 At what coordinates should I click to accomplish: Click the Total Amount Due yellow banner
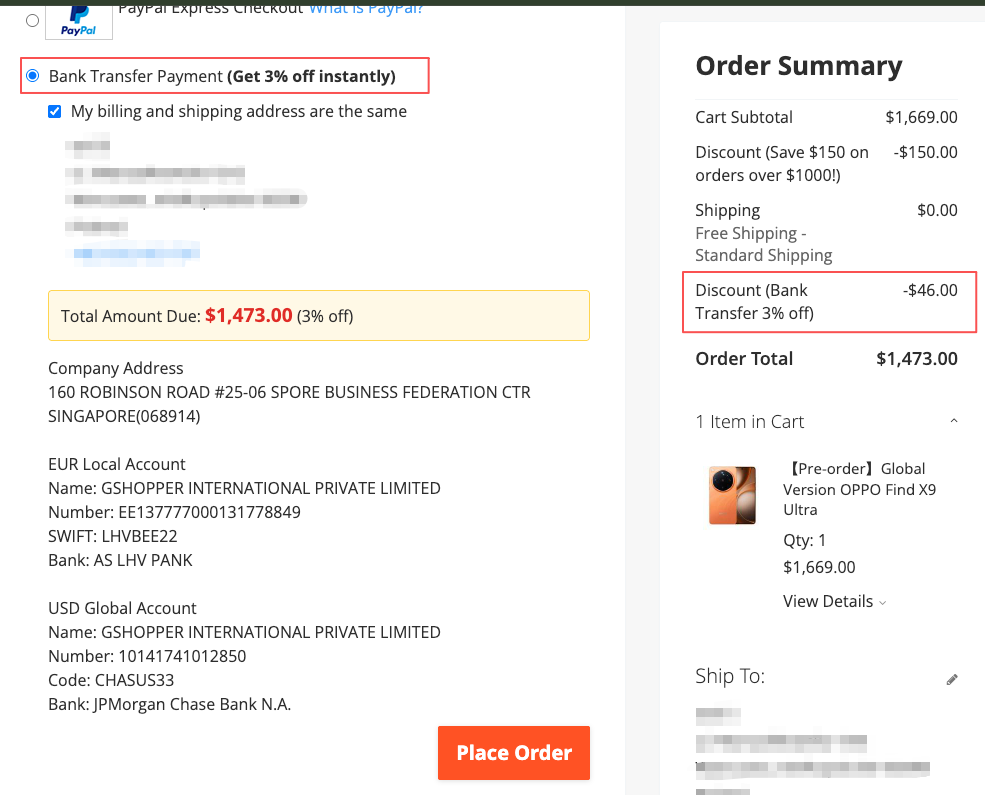[319, 315]
